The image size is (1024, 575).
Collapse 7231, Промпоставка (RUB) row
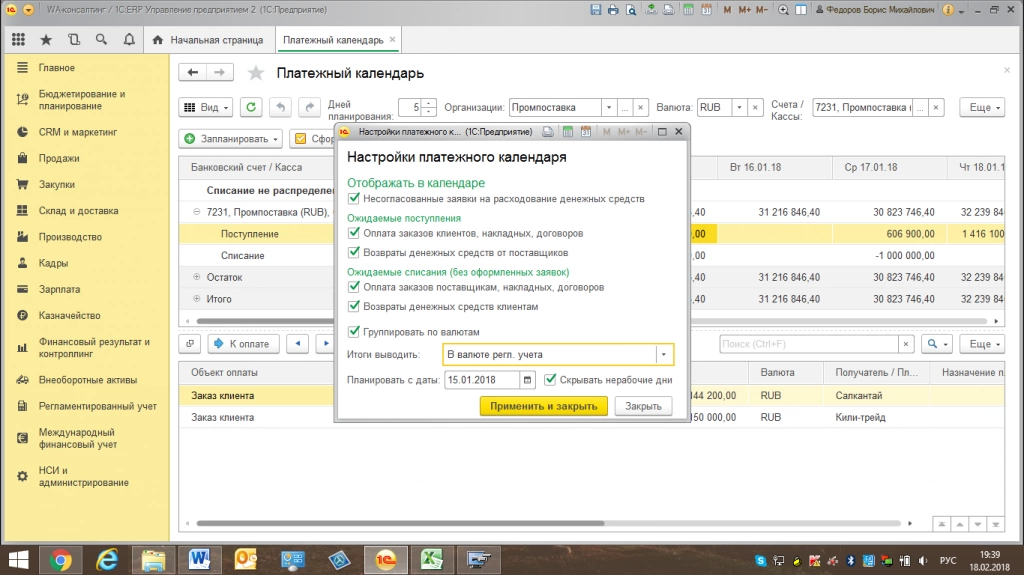click(x=197, y=212)
